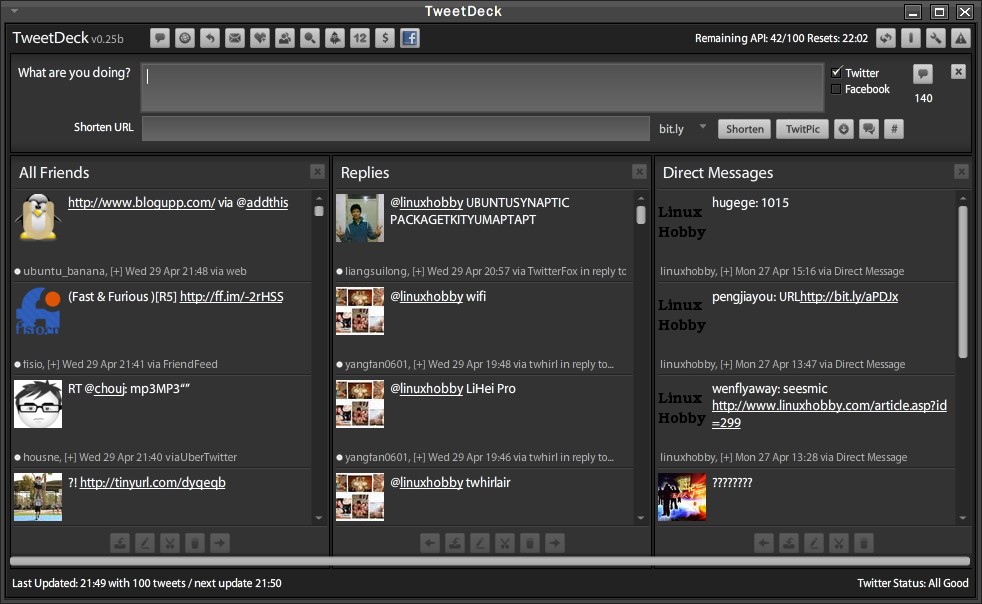Click the Tweet compose speech-bubble toolbar icon

160,38
